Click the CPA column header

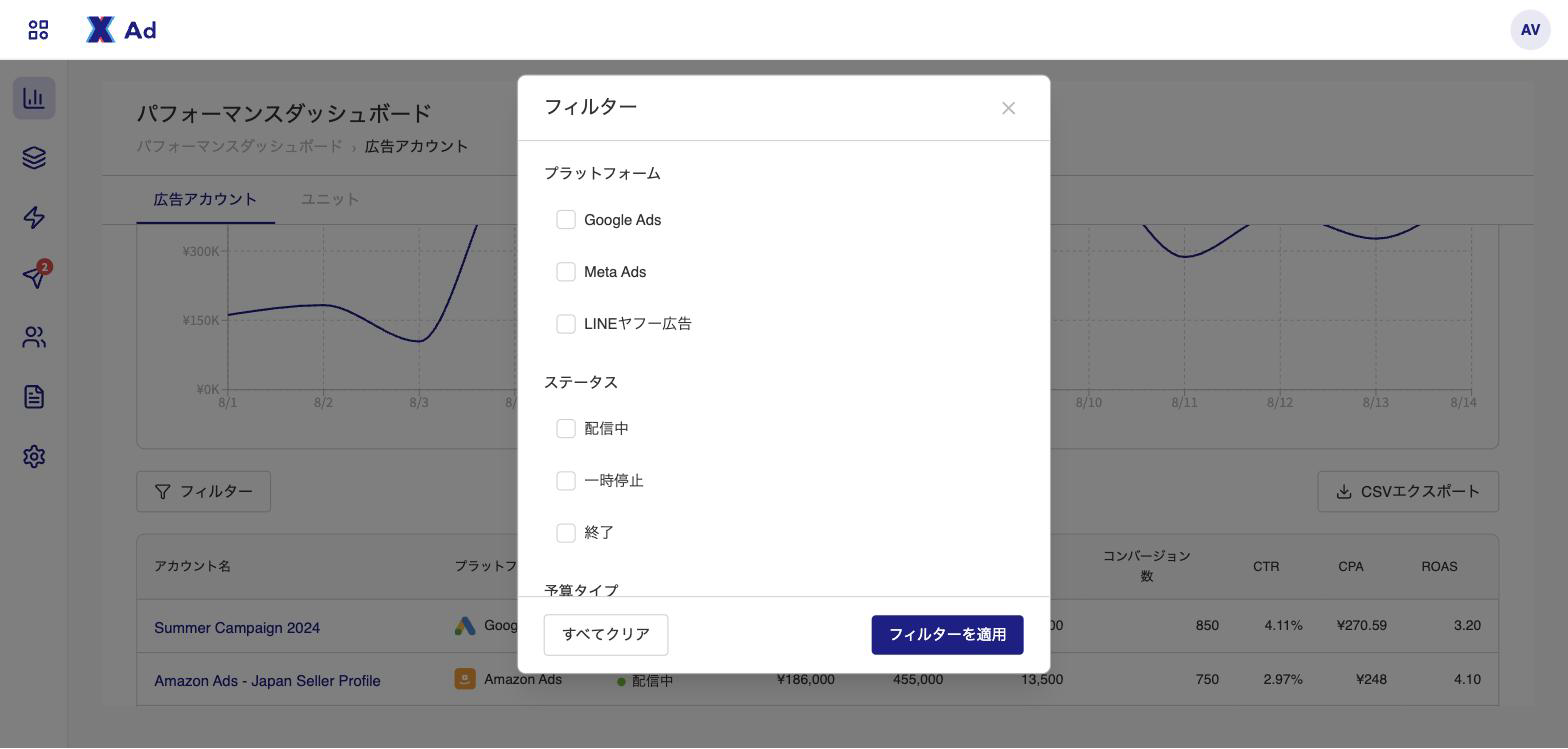coord(1351,566)
